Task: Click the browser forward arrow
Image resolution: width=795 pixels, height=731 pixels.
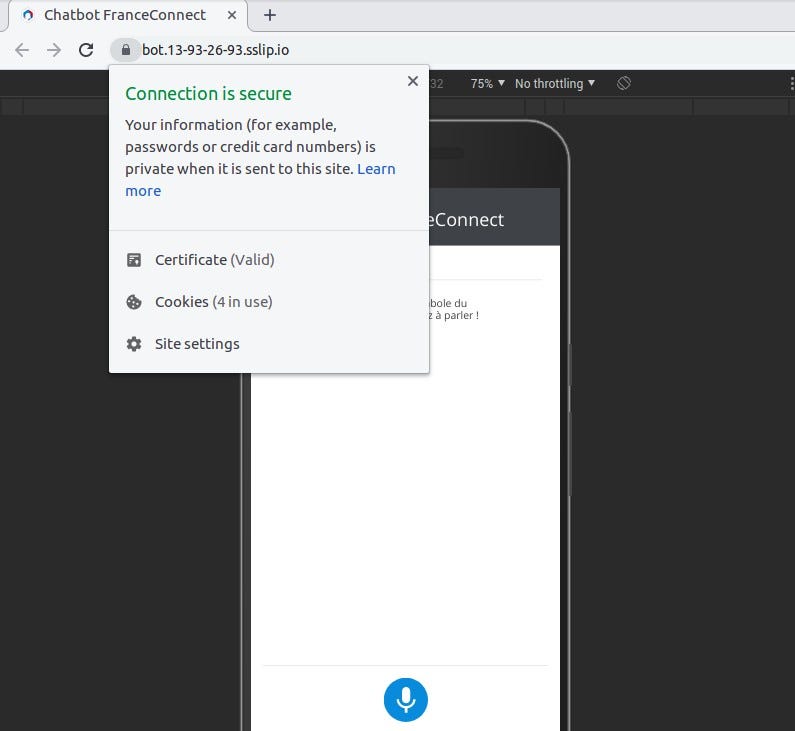Action: (x=54, y=50)
